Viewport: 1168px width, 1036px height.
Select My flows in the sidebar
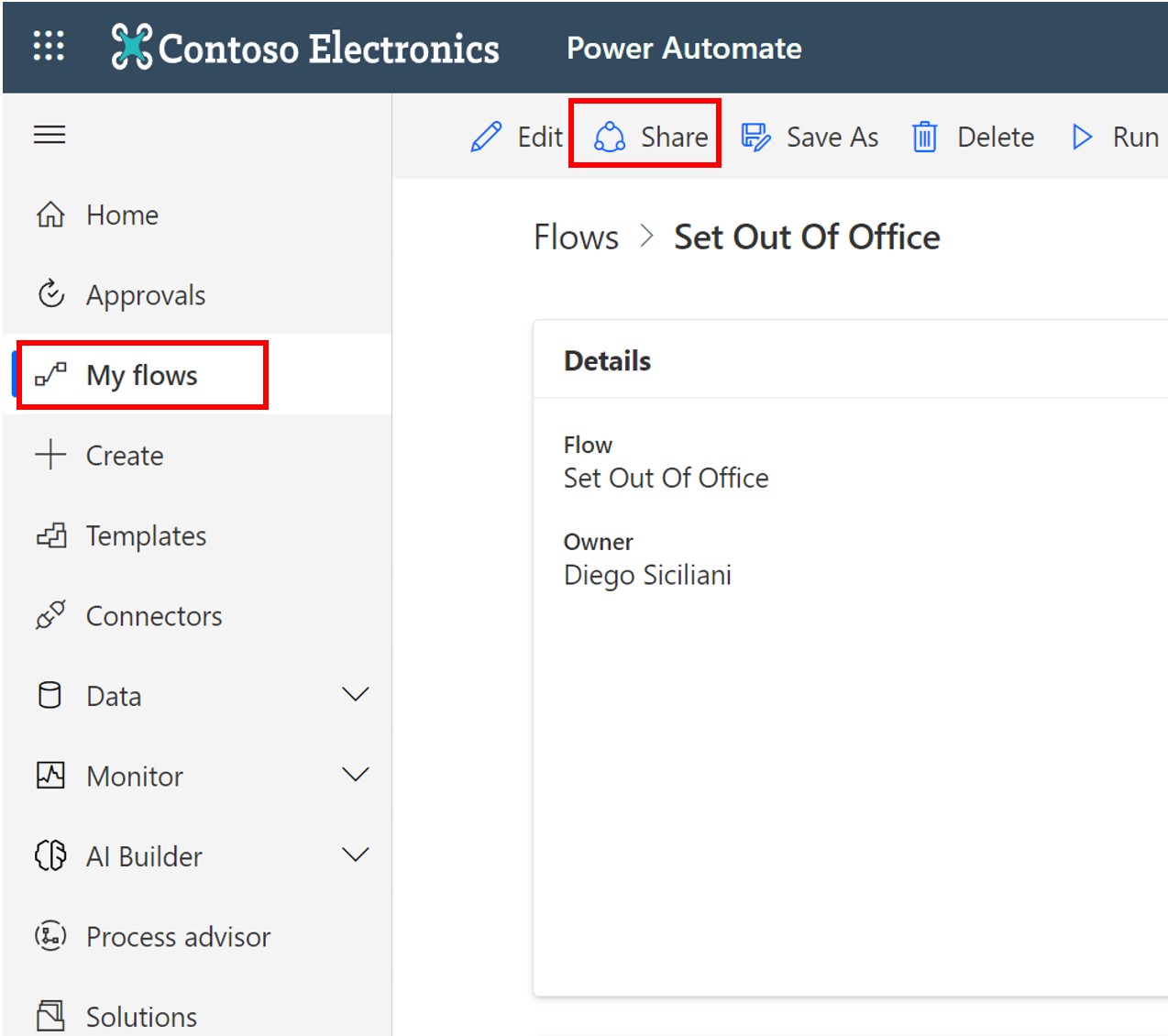[141, 374]
